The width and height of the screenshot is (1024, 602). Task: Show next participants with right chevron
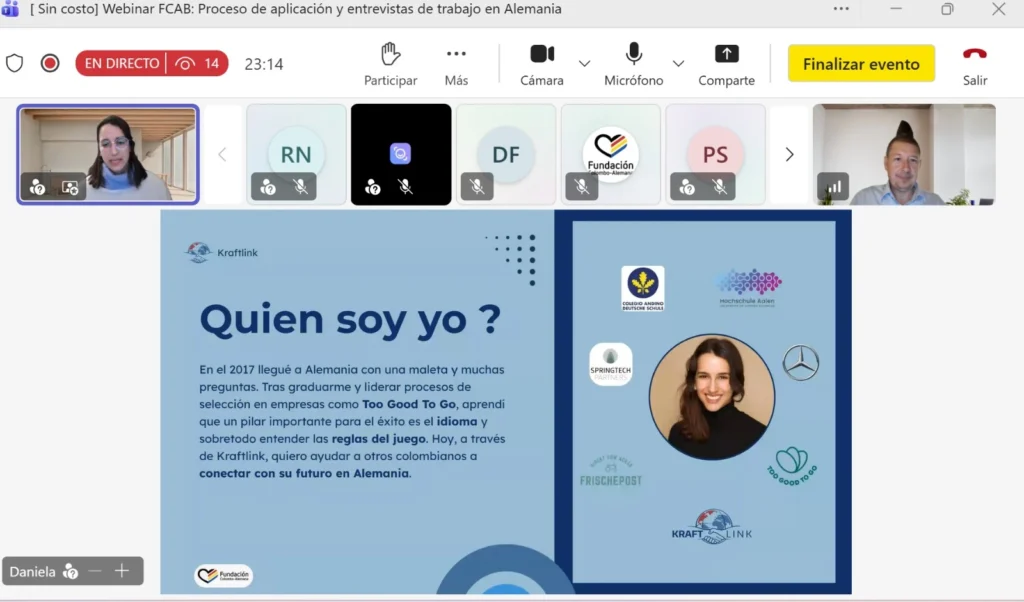(789, 154)
